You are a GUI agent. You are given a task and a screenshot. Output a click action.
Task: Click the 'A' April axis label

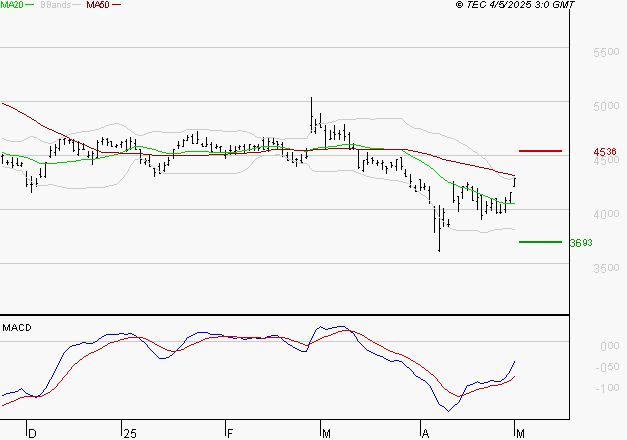(x=425, y=434)
